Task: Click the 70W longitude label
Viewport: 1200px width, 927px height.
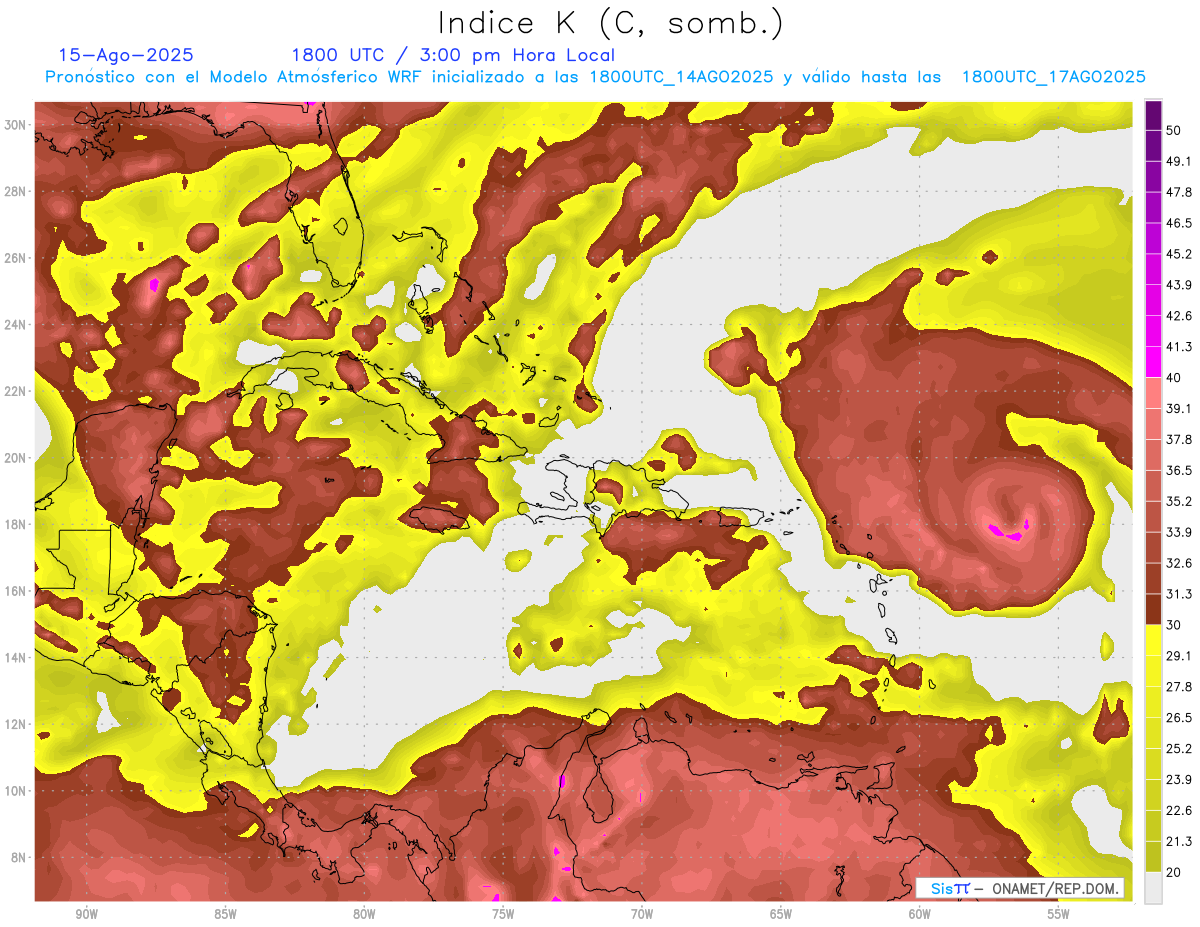Action: 642,914
